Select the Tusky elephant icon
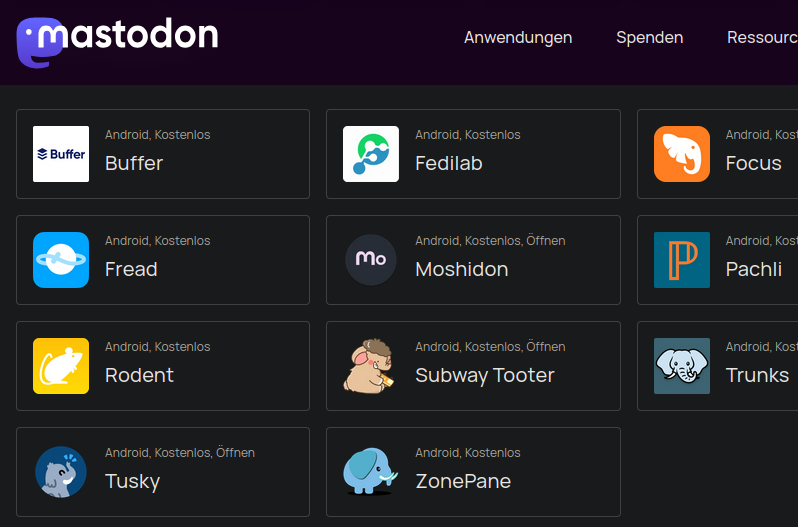798x527 pixels. (x=61, y=472)
